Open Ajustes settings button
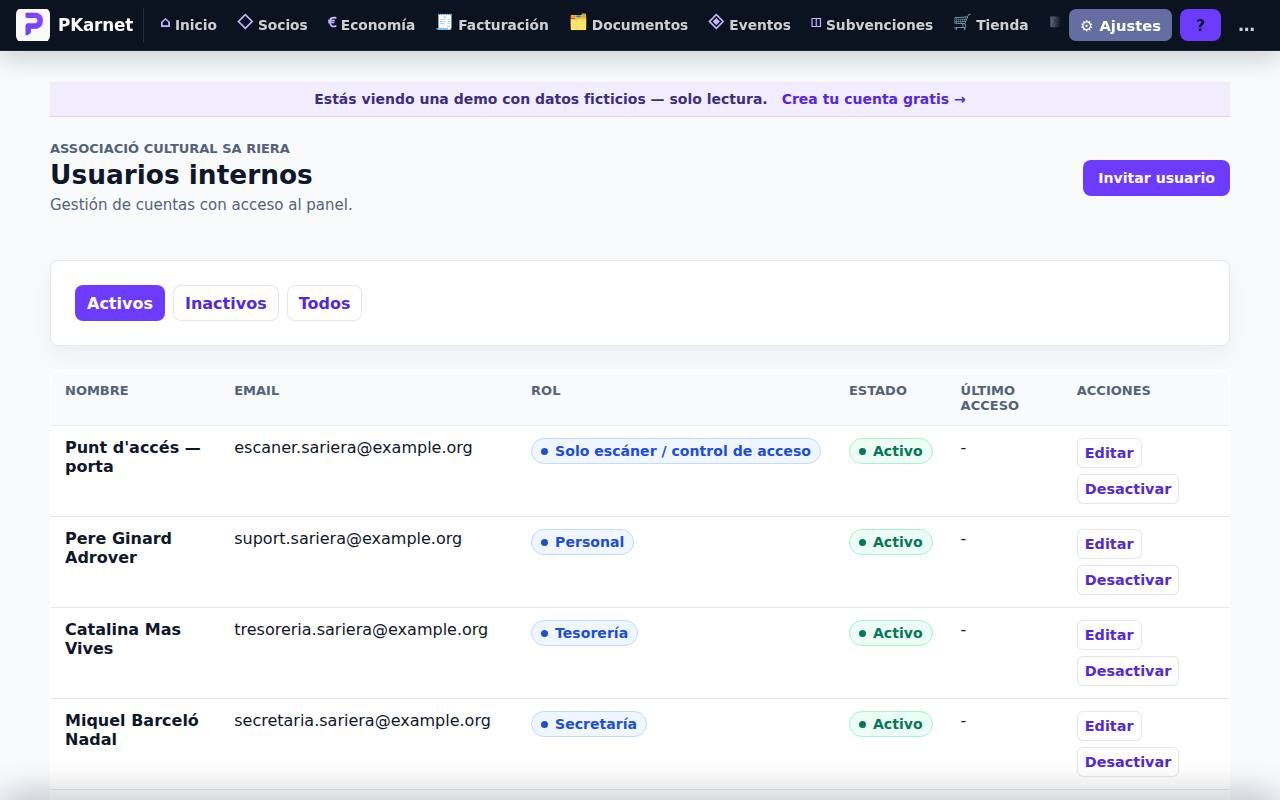This screenshot has width=1280, height=800. tap(1120, 25)
